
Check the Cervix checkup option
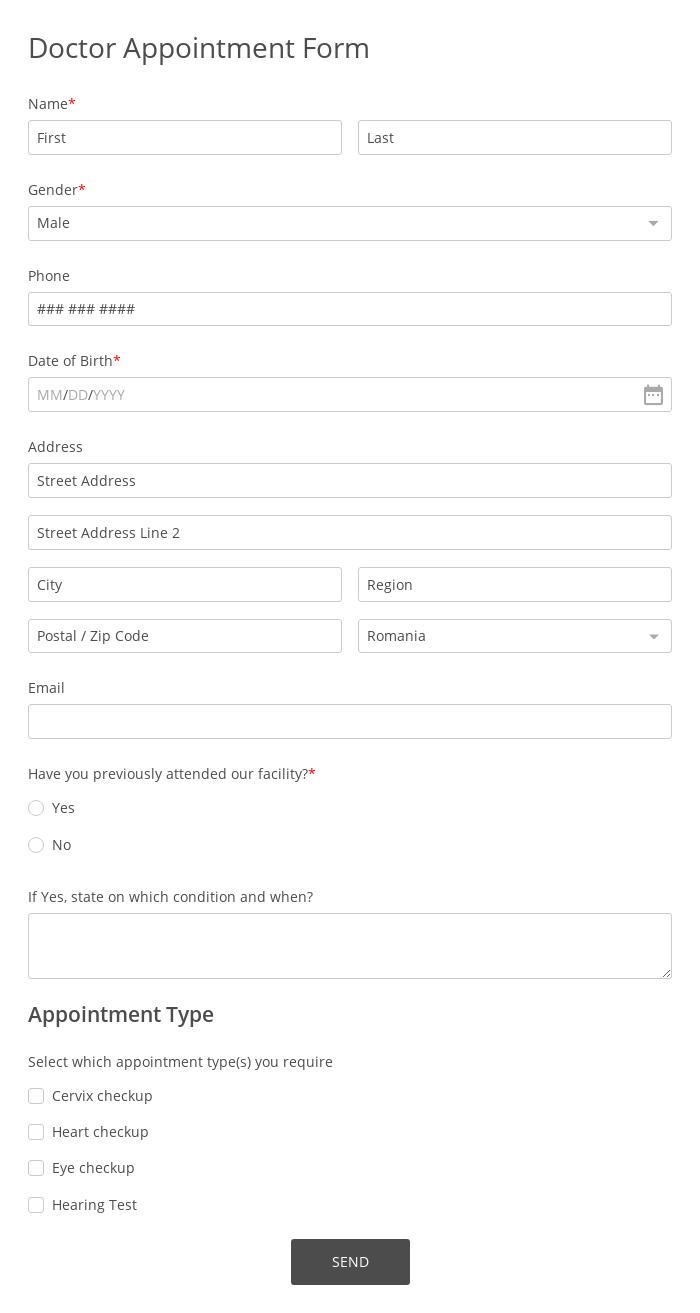tap(36, 1096)
